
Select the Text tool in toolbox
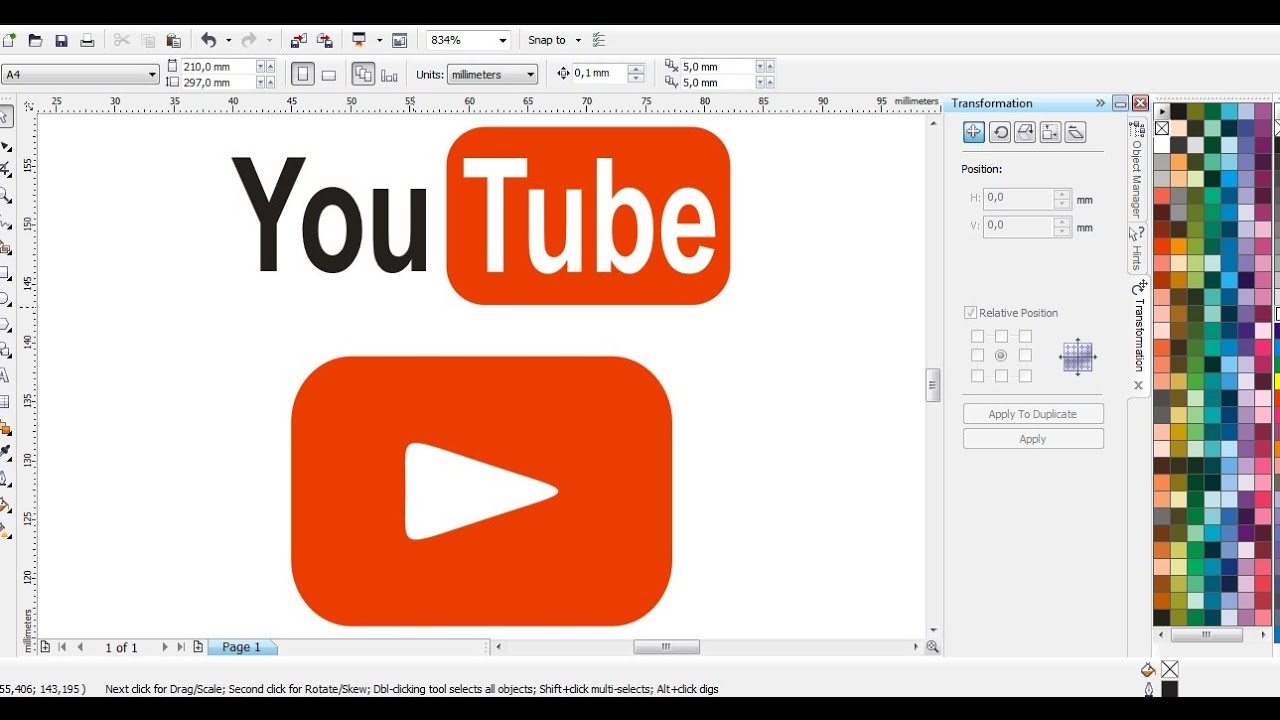point(5,376)
